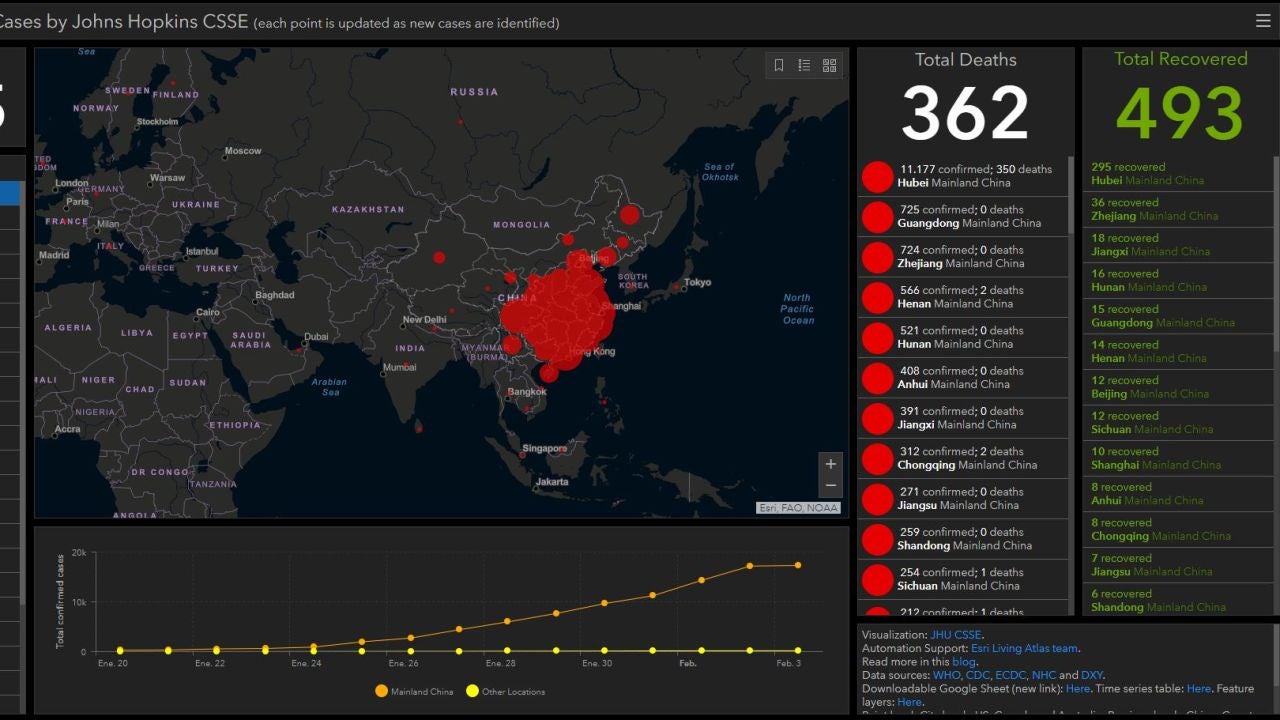Open the WHO data source link
1280x720 pixels.
pyautogui.click(x=945, y=675)
